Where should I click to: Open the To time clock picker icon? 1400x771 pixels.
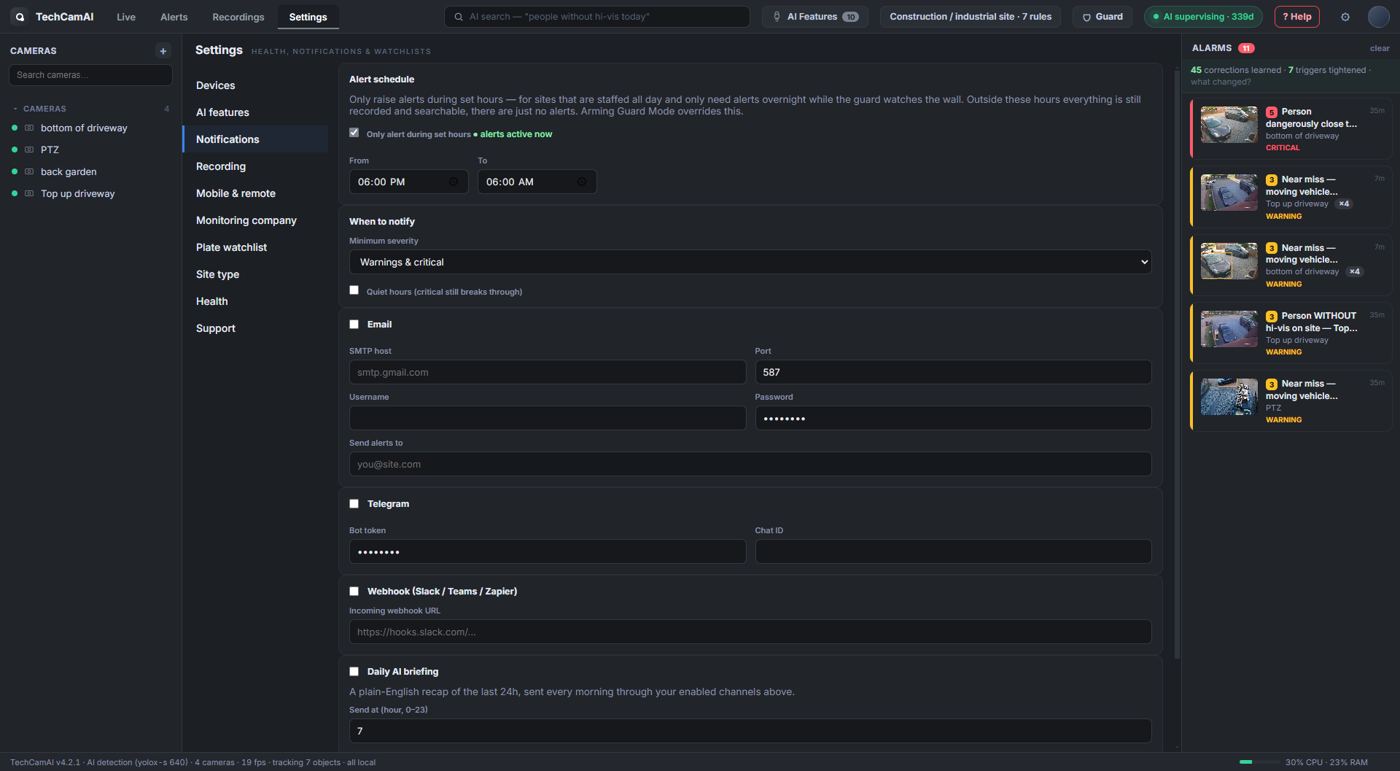pyautogui.click(x=582, y=182)
